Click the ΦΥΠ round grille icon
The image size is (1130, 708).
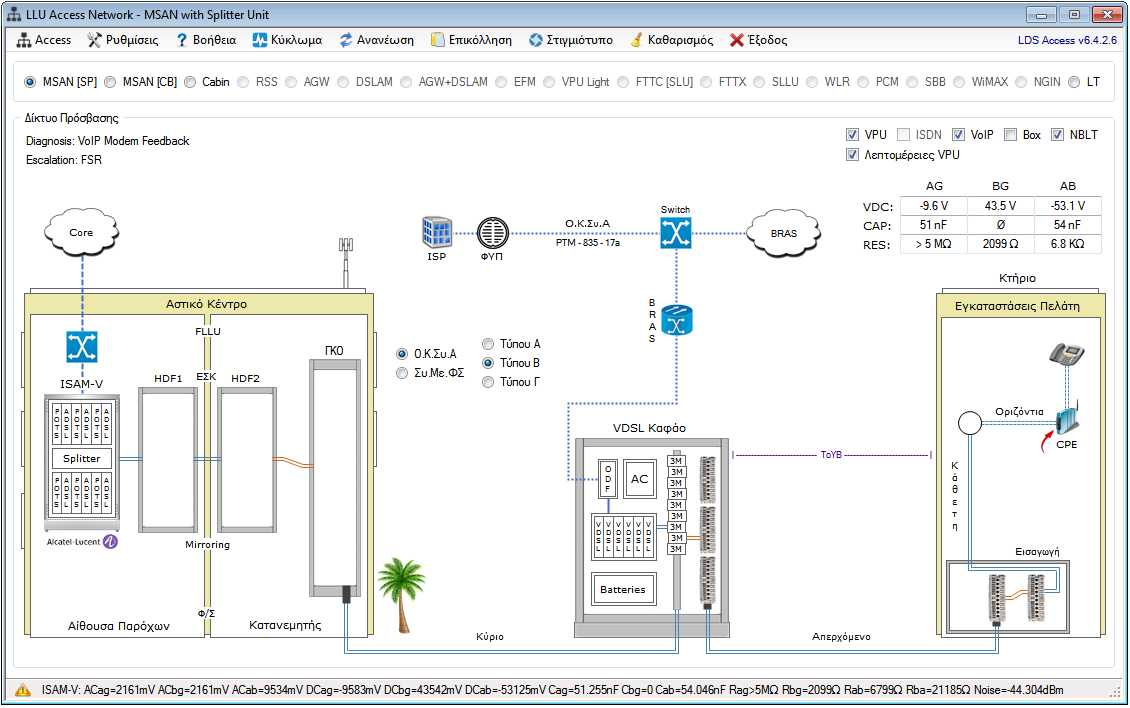(x=491, y=233)
